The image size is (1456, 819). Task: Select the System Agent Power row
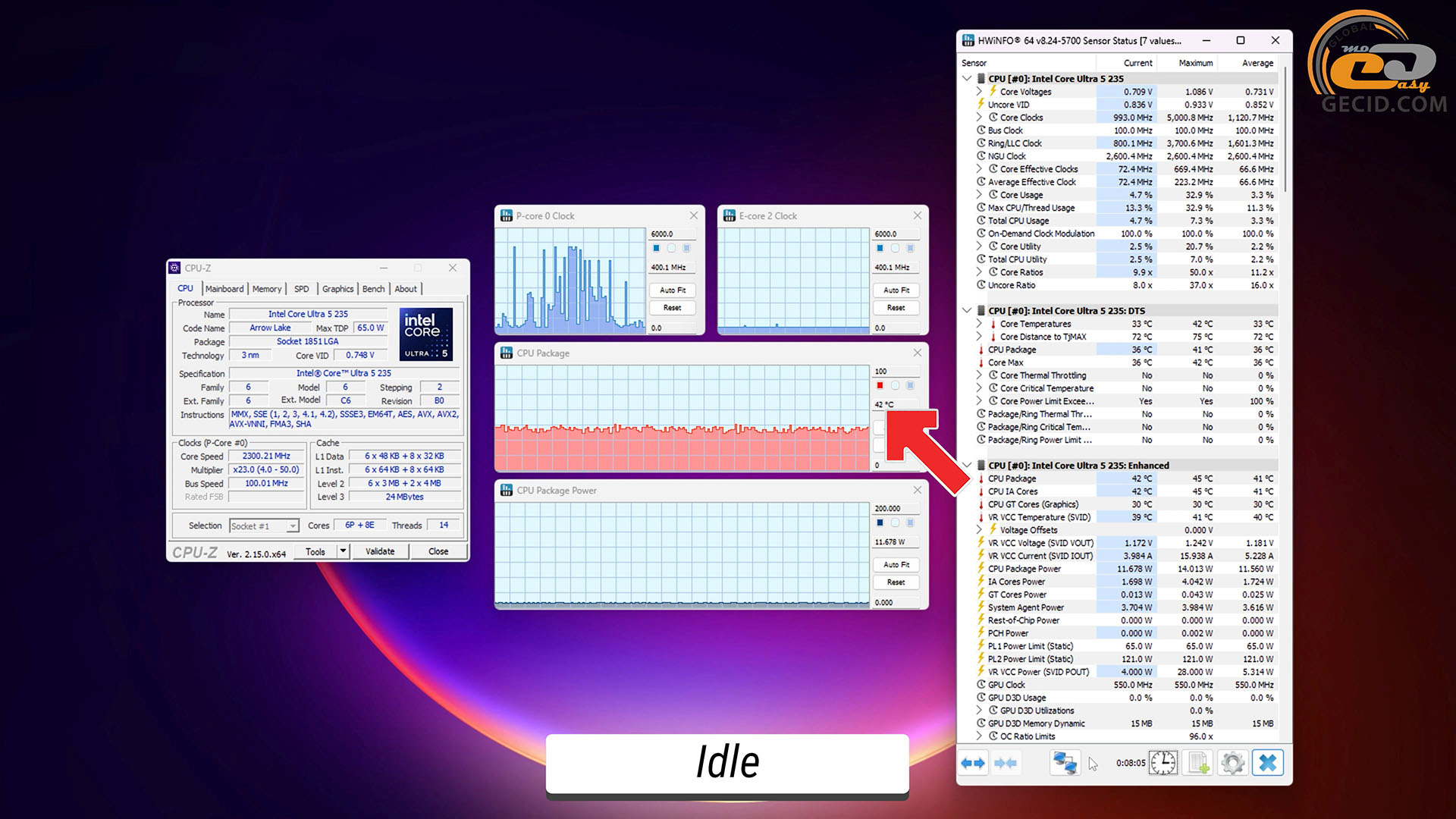(x=1125, y=607)
